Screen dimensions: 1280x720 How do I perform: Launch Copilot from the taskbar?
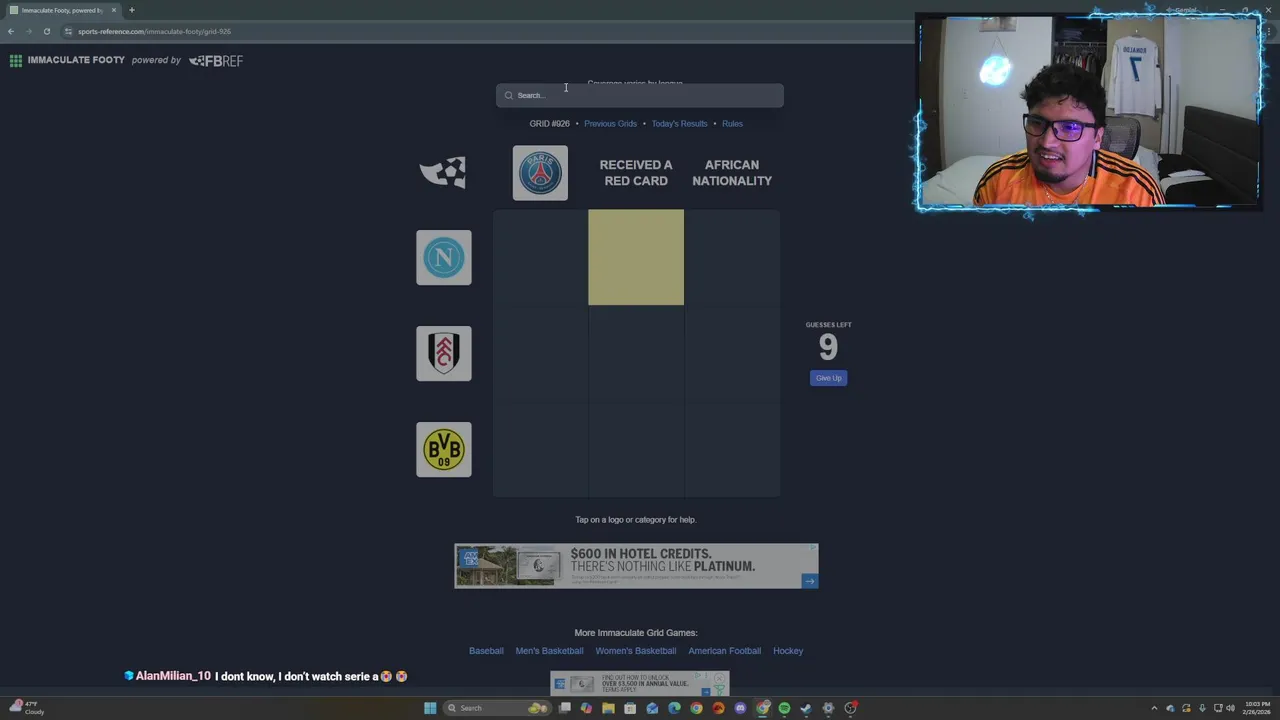coord(586,708)
